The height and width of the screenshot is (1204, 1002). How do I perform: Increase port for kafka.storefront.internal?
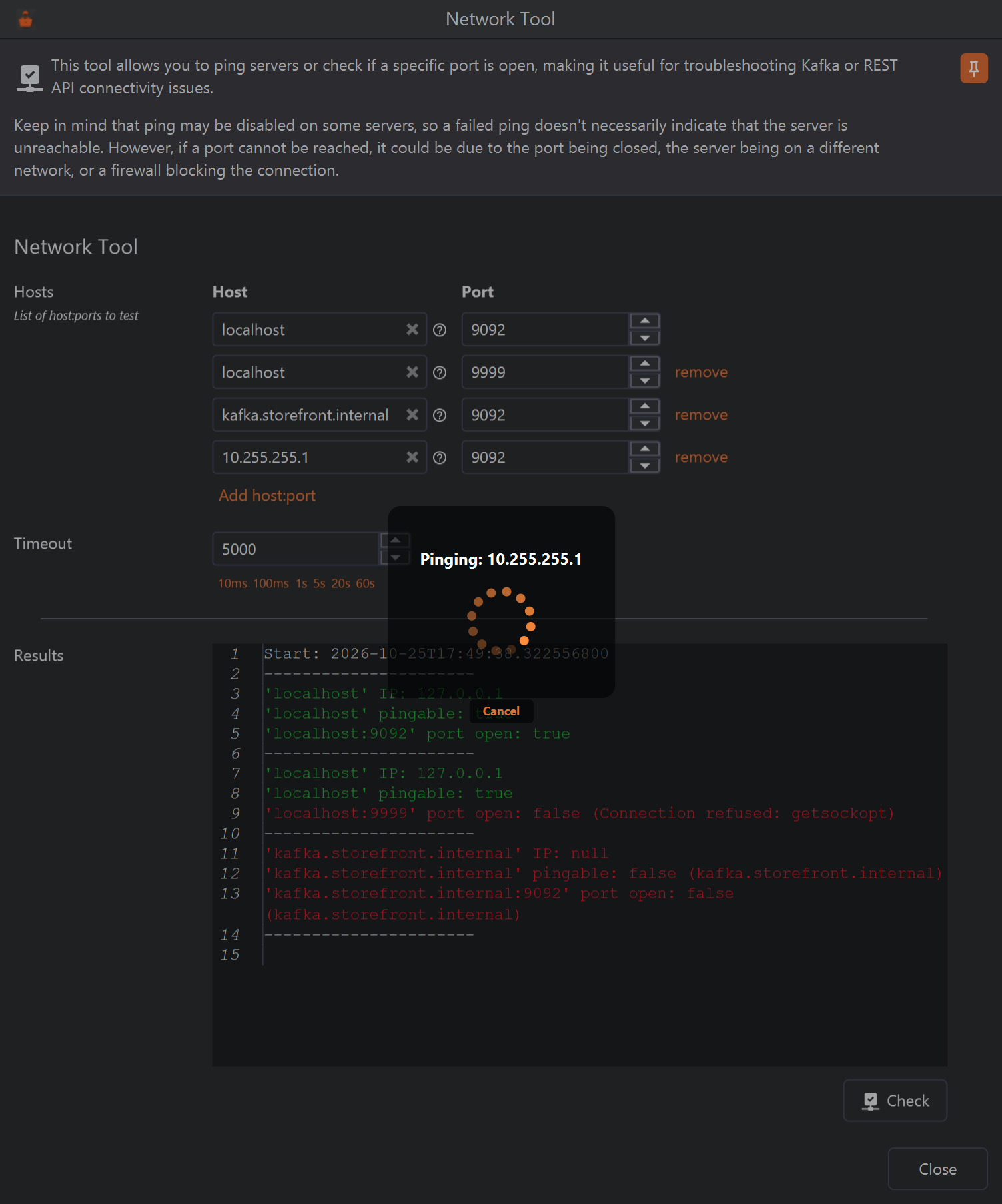click(x=644, y=406)
